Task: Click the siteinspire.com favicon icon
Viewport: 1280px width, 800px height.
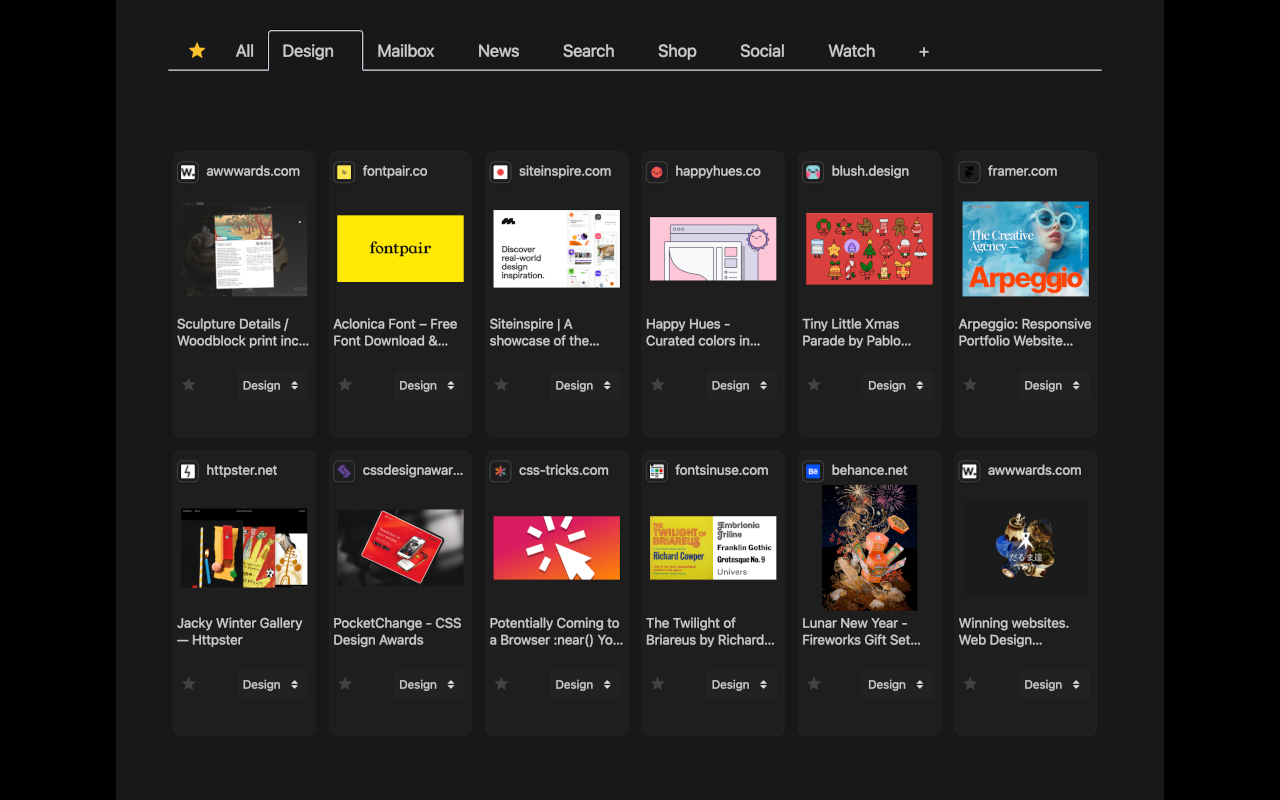Action: (x=501, y=172)
